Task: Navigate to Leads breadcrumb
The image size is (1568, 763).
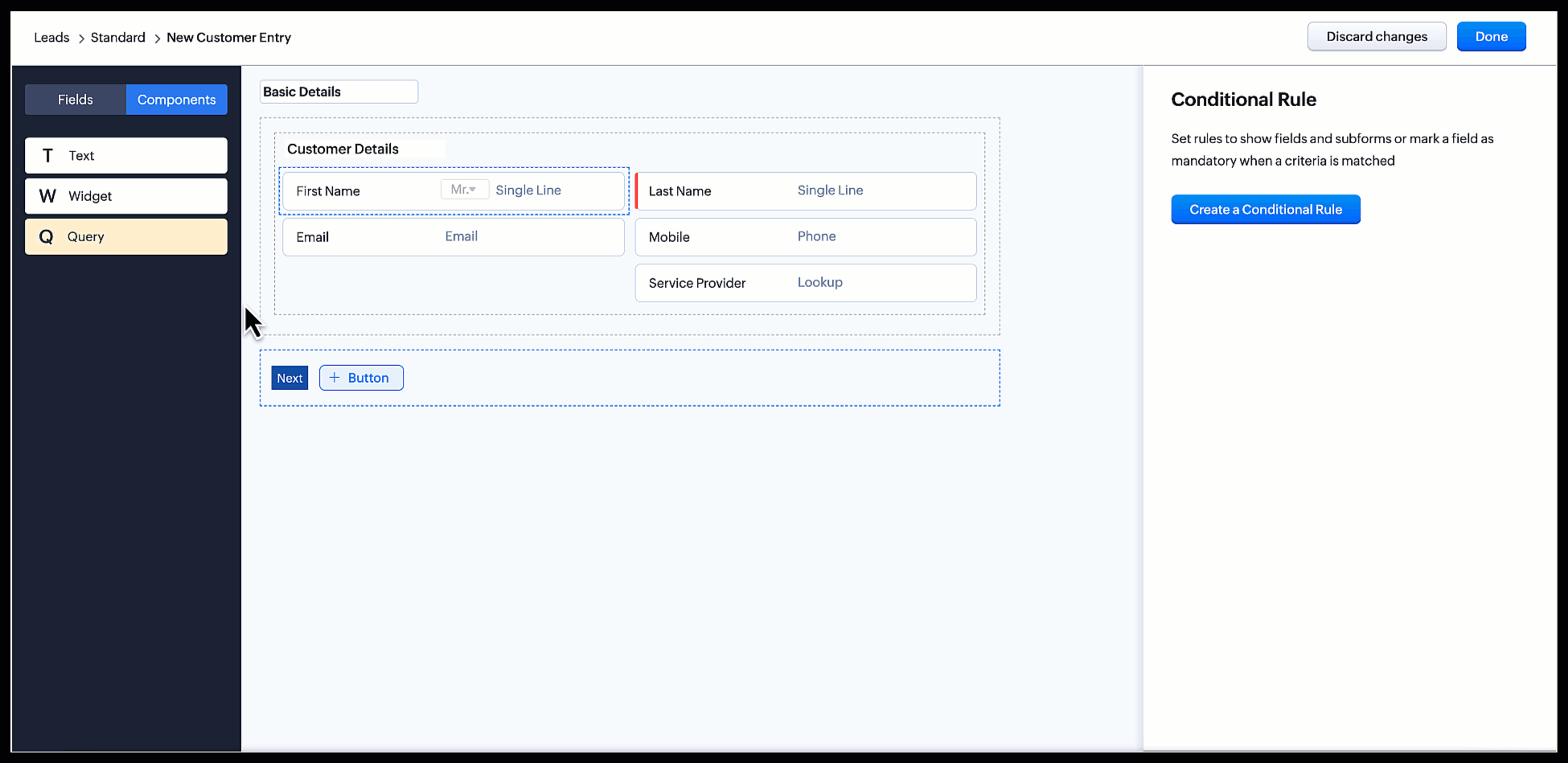Action: coord(51,38)
